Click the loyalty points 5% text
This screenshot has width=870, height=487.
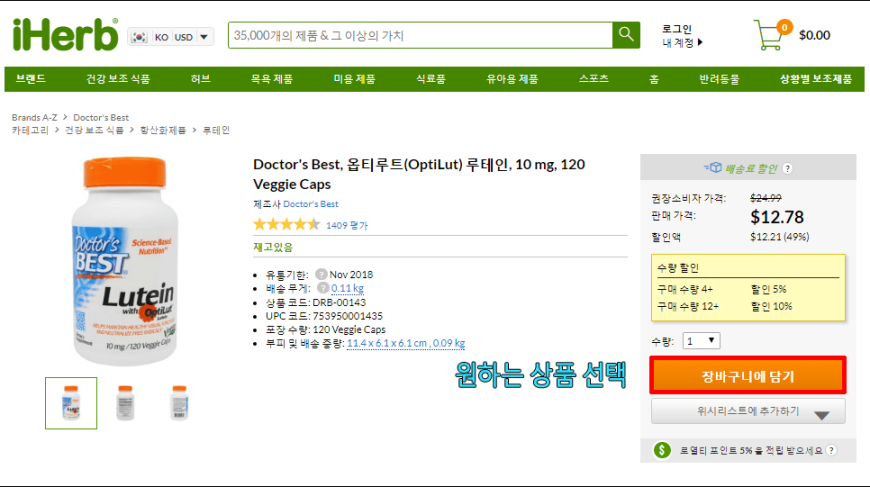tap(751, 450)
